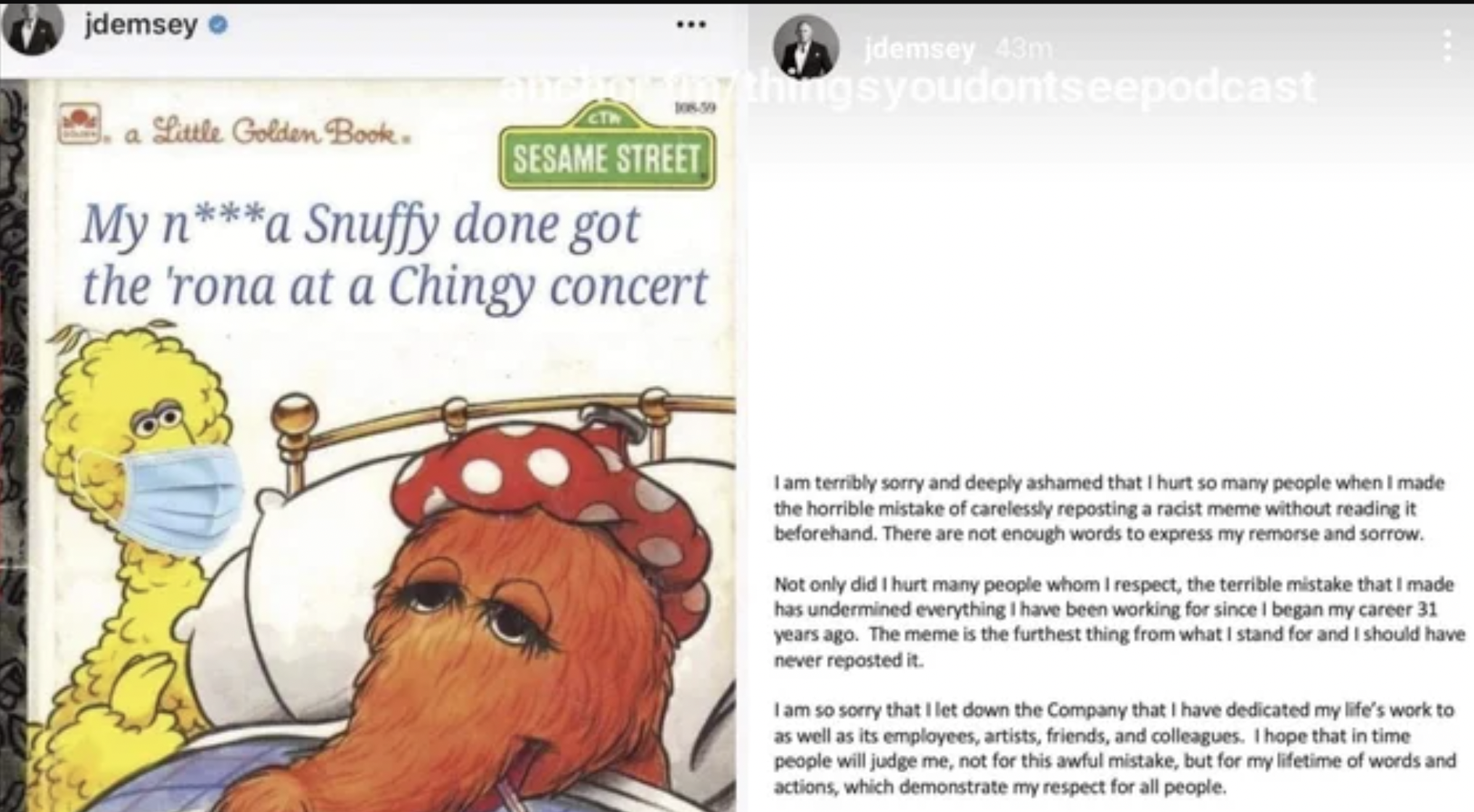Click the 'a Little Golden Book' script text
Image resolution: width=1474 pixels, height=812 pixels.
263,133
